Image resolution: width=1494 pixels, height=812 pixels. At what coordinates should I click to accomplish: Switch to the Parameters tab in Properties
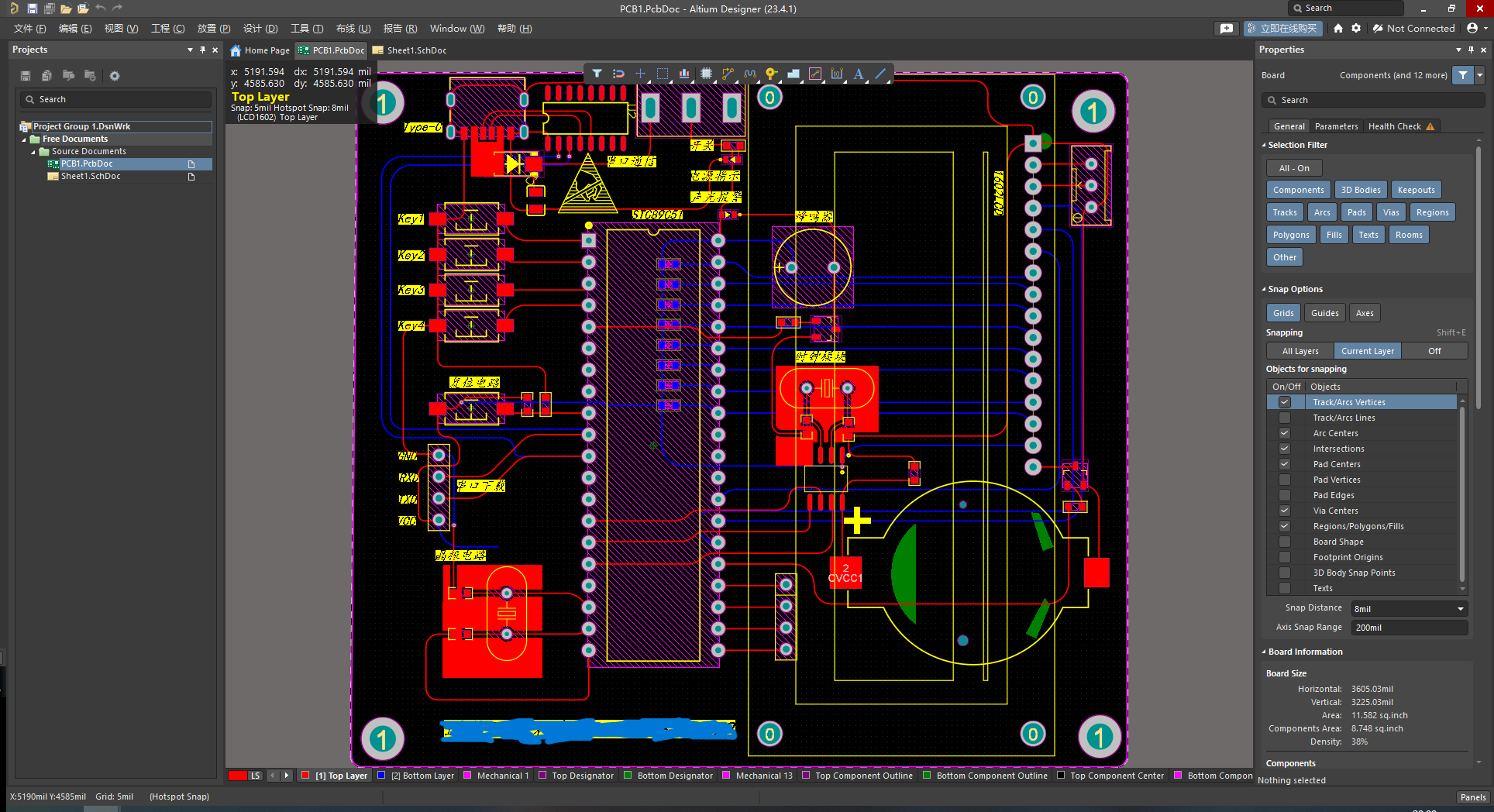tap(1336, 126)
